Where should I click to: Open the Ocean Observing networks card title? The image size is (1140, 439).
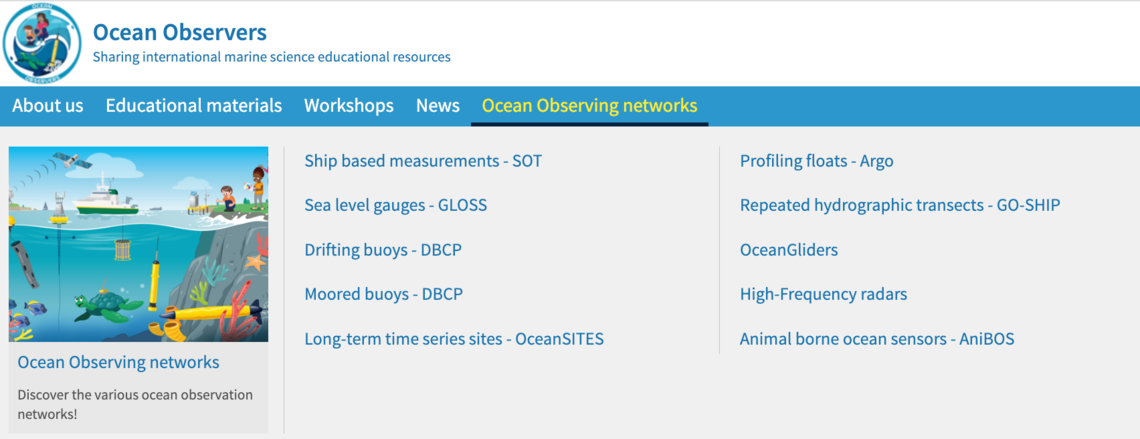click(x=119, y=362)
